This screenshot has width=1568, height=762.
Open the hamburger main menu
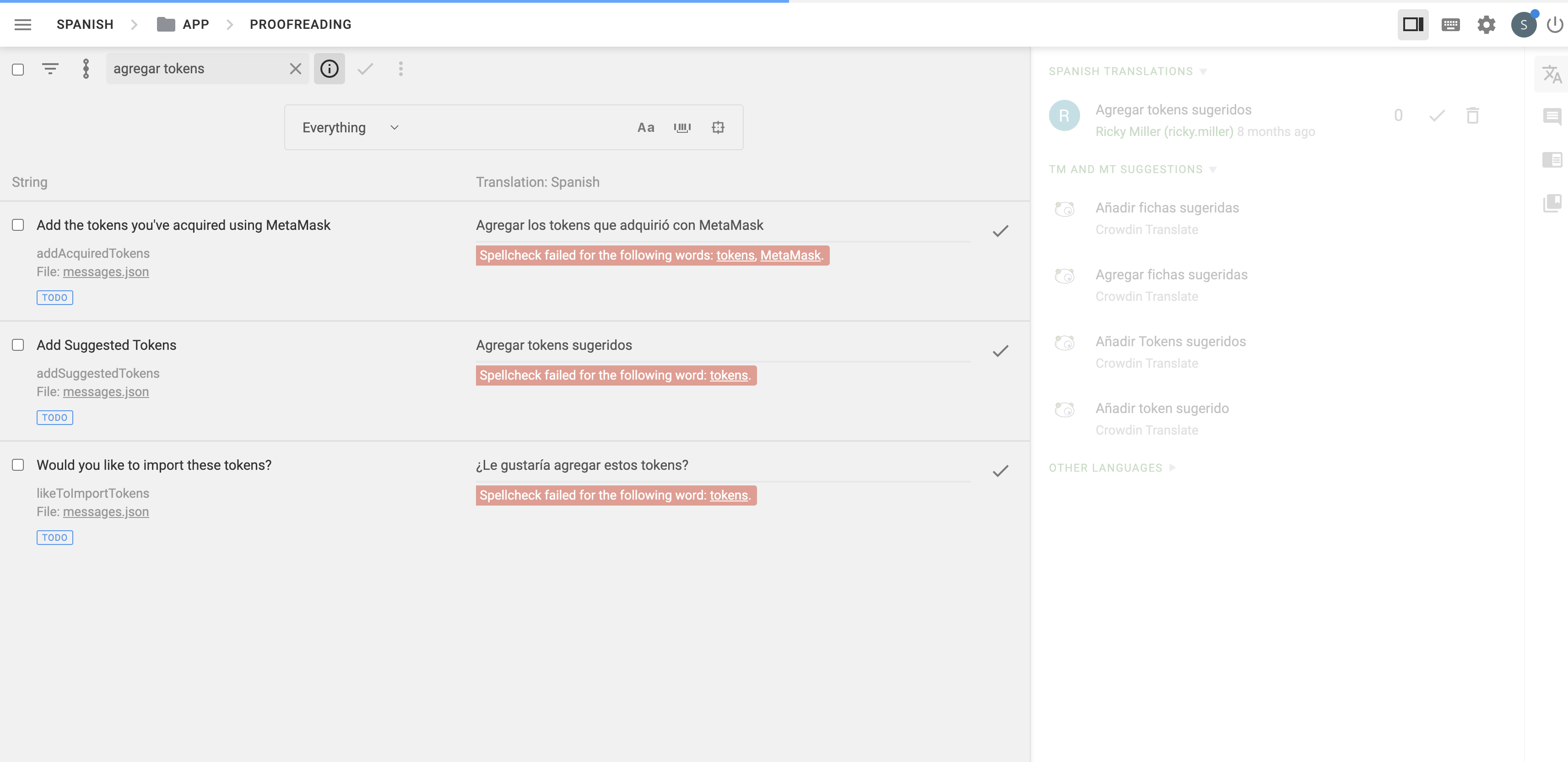coord(22,24)
